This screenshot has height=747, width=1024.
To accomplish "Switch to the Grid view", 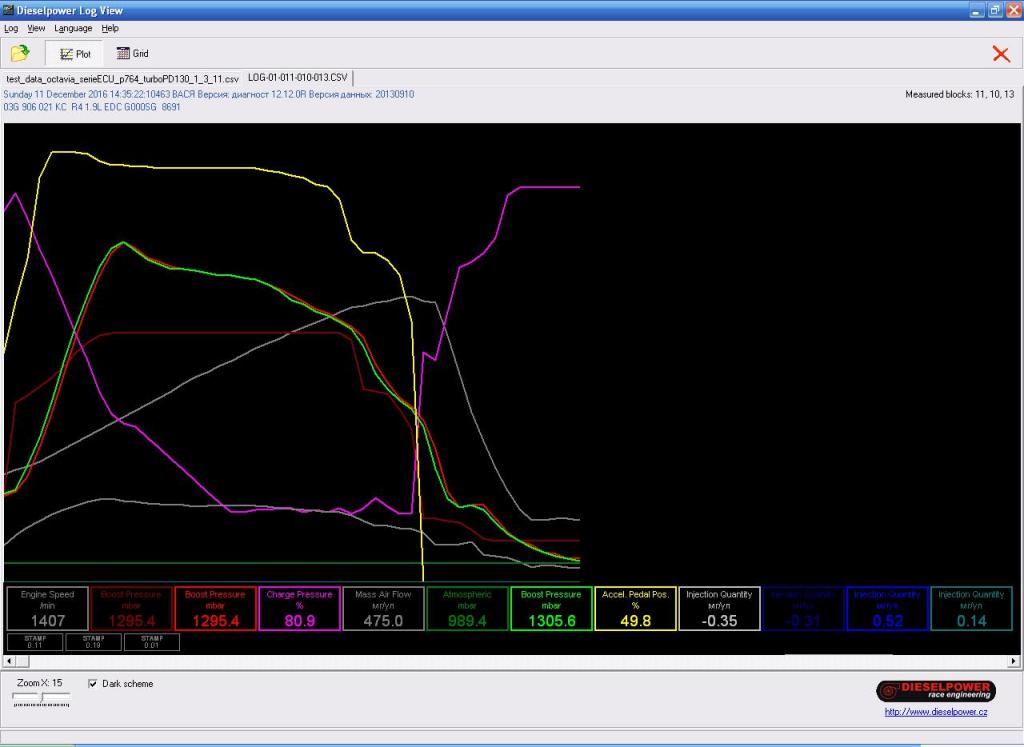I will click(132, 54).
